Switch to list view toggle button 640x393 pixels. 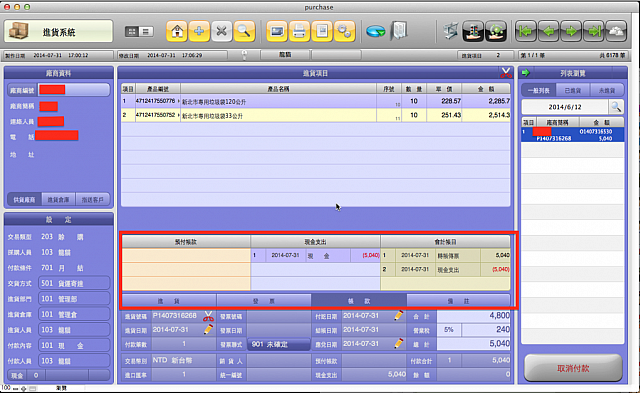coord(146,31)
